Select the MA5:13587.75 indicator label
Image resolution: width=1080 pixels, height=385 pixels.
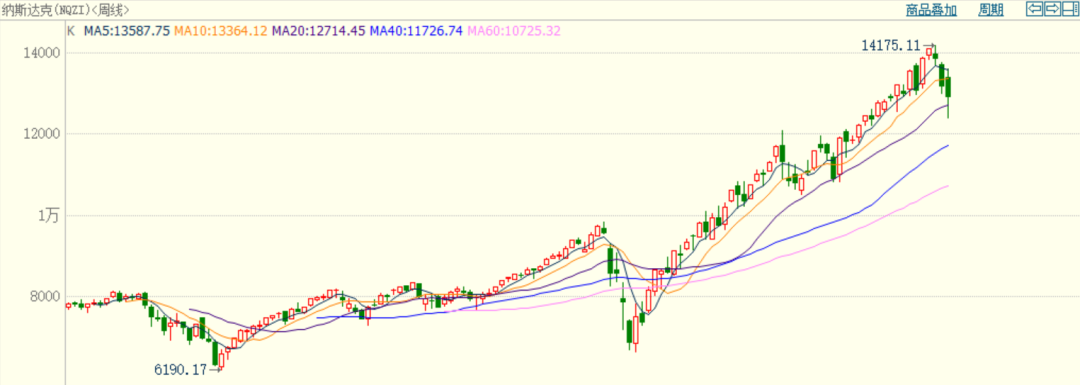[127, 30]
